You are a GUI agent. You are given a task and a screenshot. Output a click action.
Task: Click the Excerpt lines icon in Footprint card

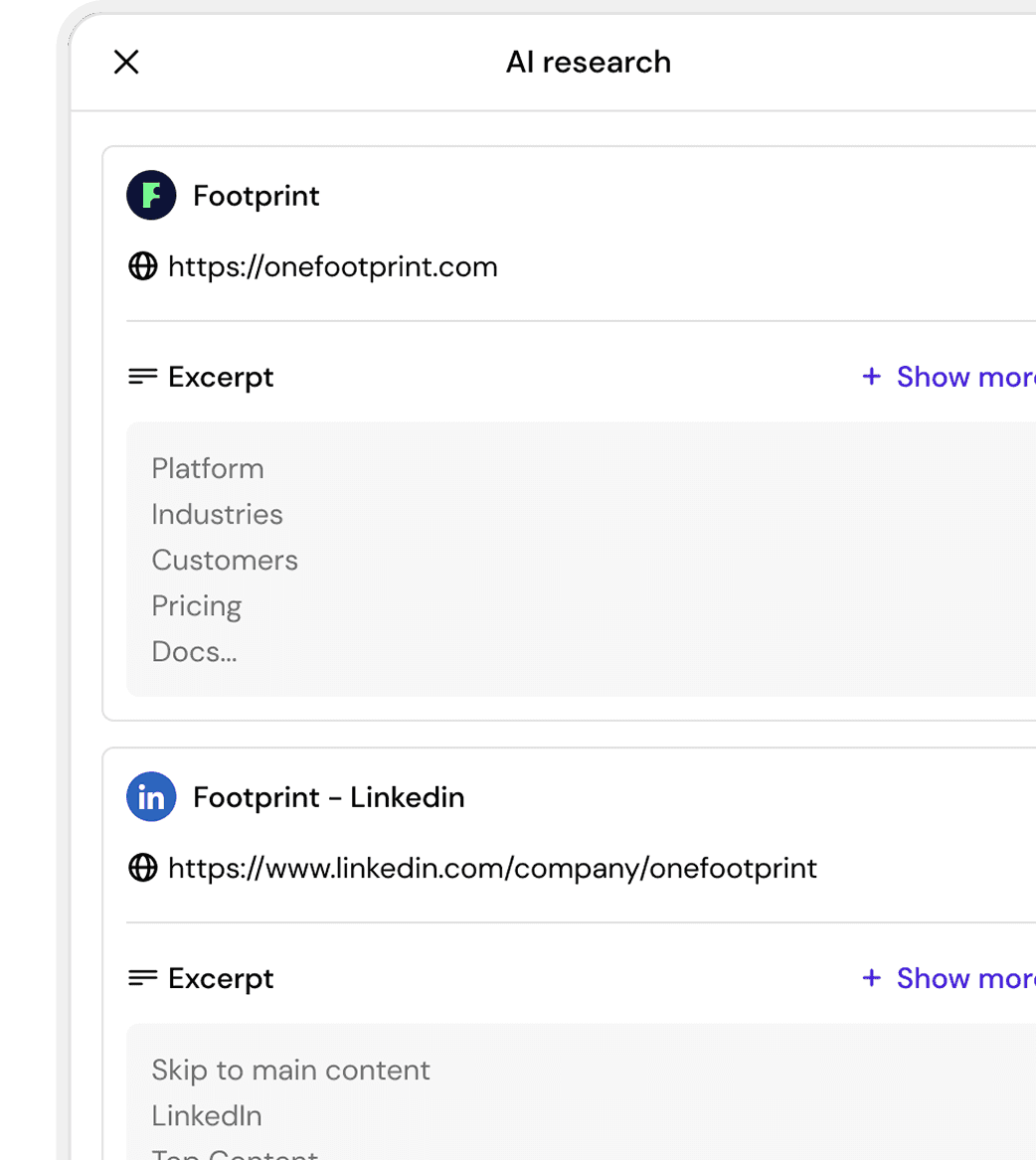[x=143, y=377]
